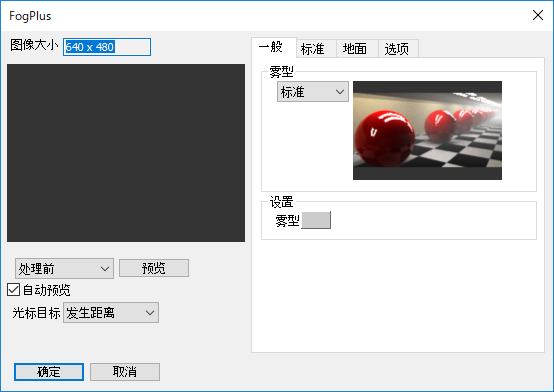Expand the 雾型 标准 dropdown

[x=313, y=92]
